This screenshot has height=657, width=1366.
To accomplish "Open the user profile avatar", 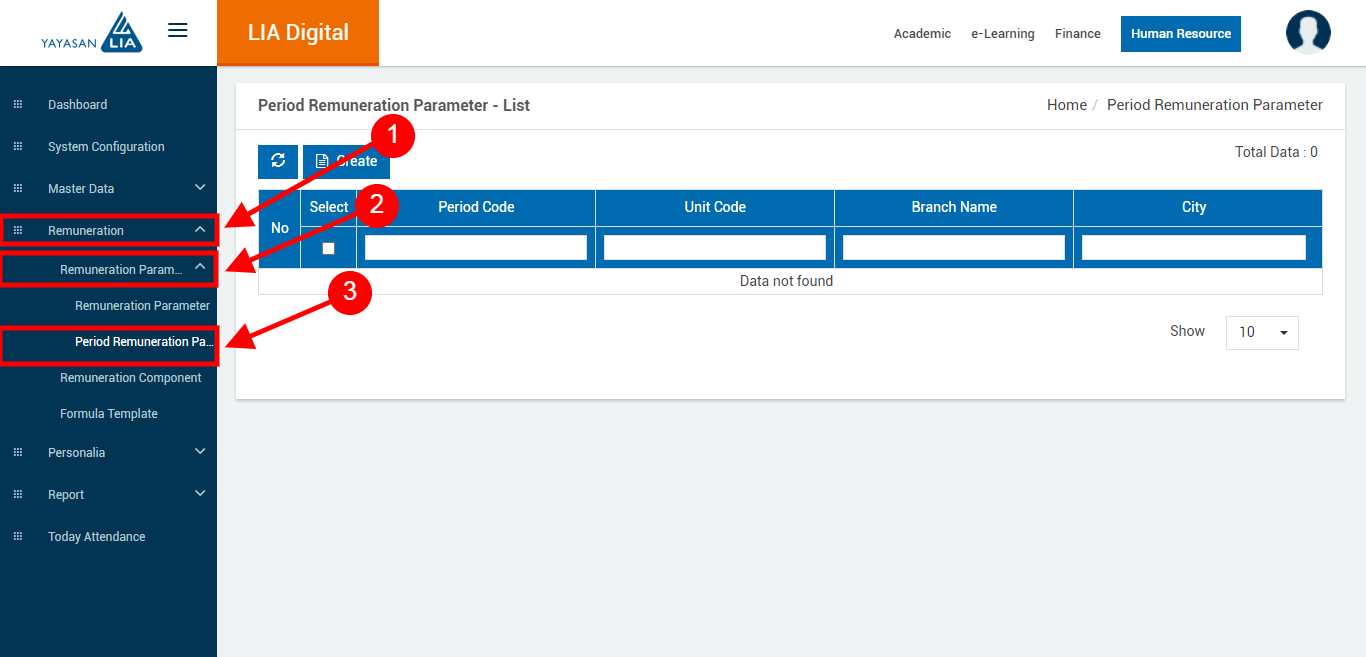I will pos(1307,32).
